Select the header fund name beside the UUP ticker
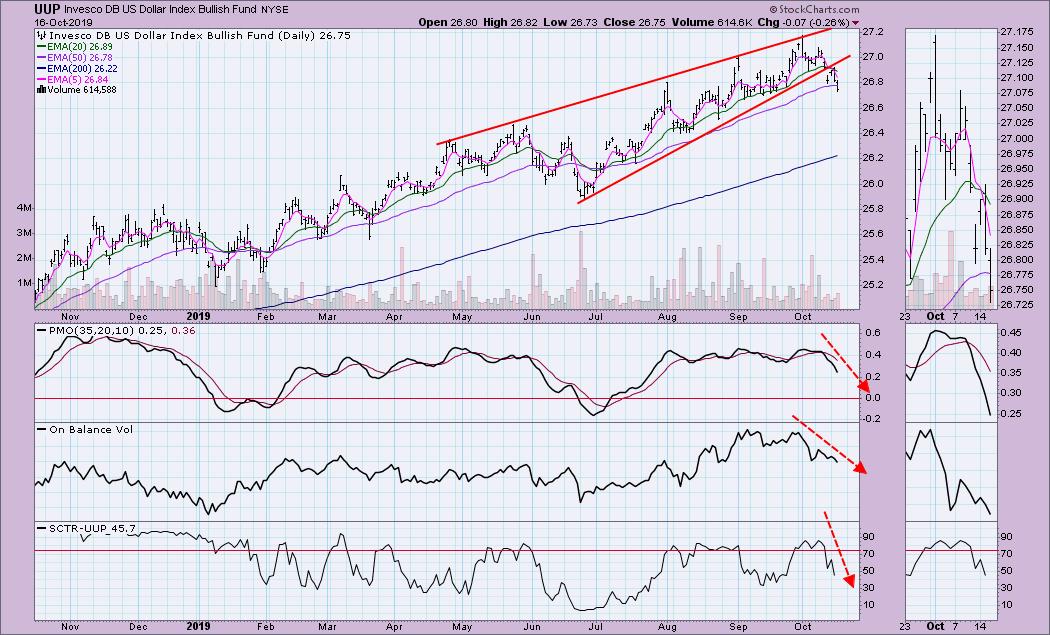Viewport: 1050px width, 635px height. point(159,9)
